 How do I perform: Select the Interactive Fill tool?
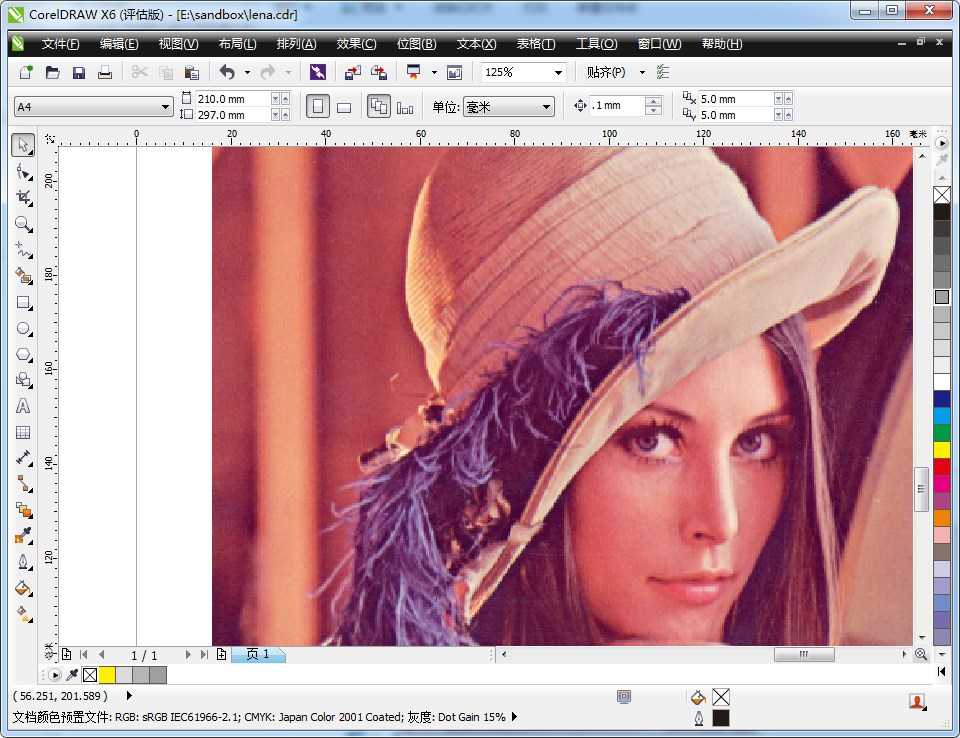[x=23, y=614]
